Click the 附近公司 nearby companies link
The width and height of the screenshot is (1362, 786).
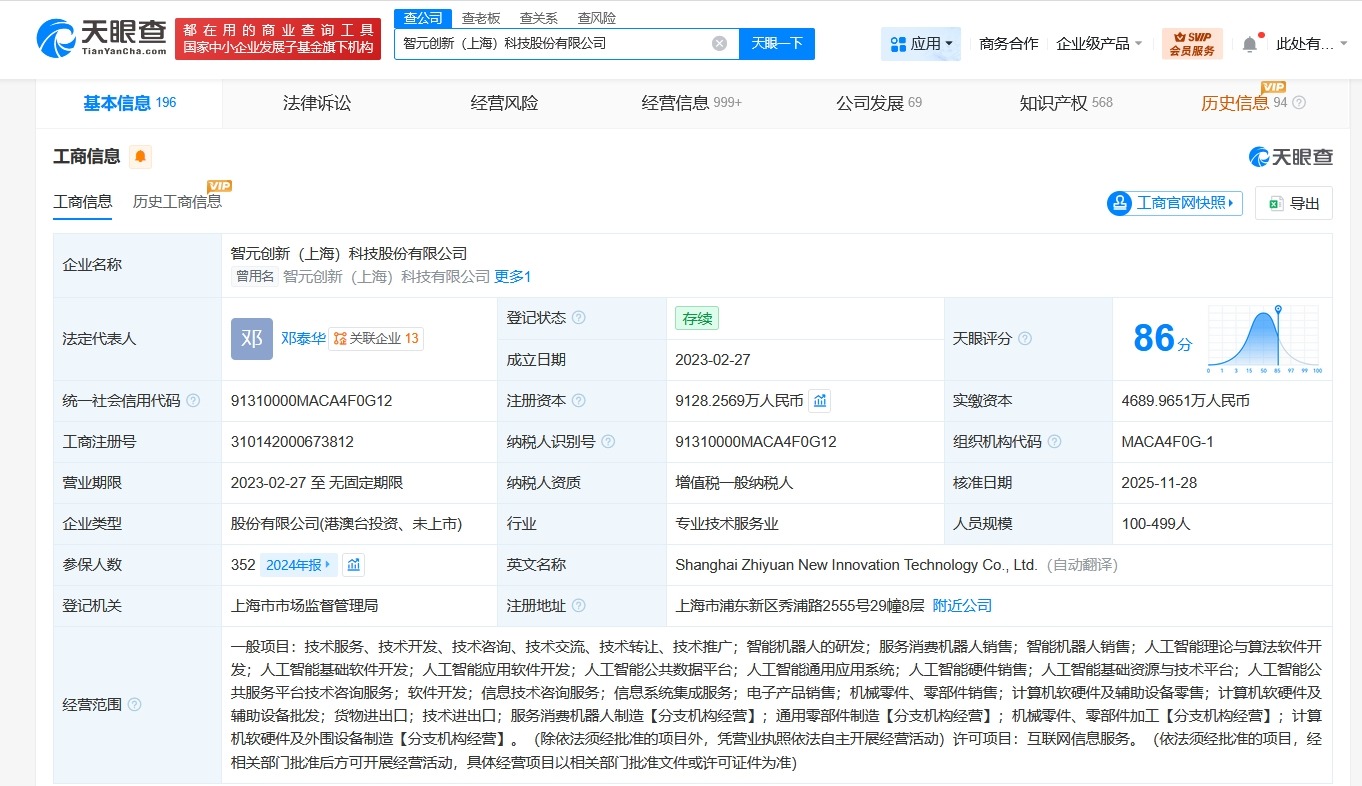click(x=962, y=605)
